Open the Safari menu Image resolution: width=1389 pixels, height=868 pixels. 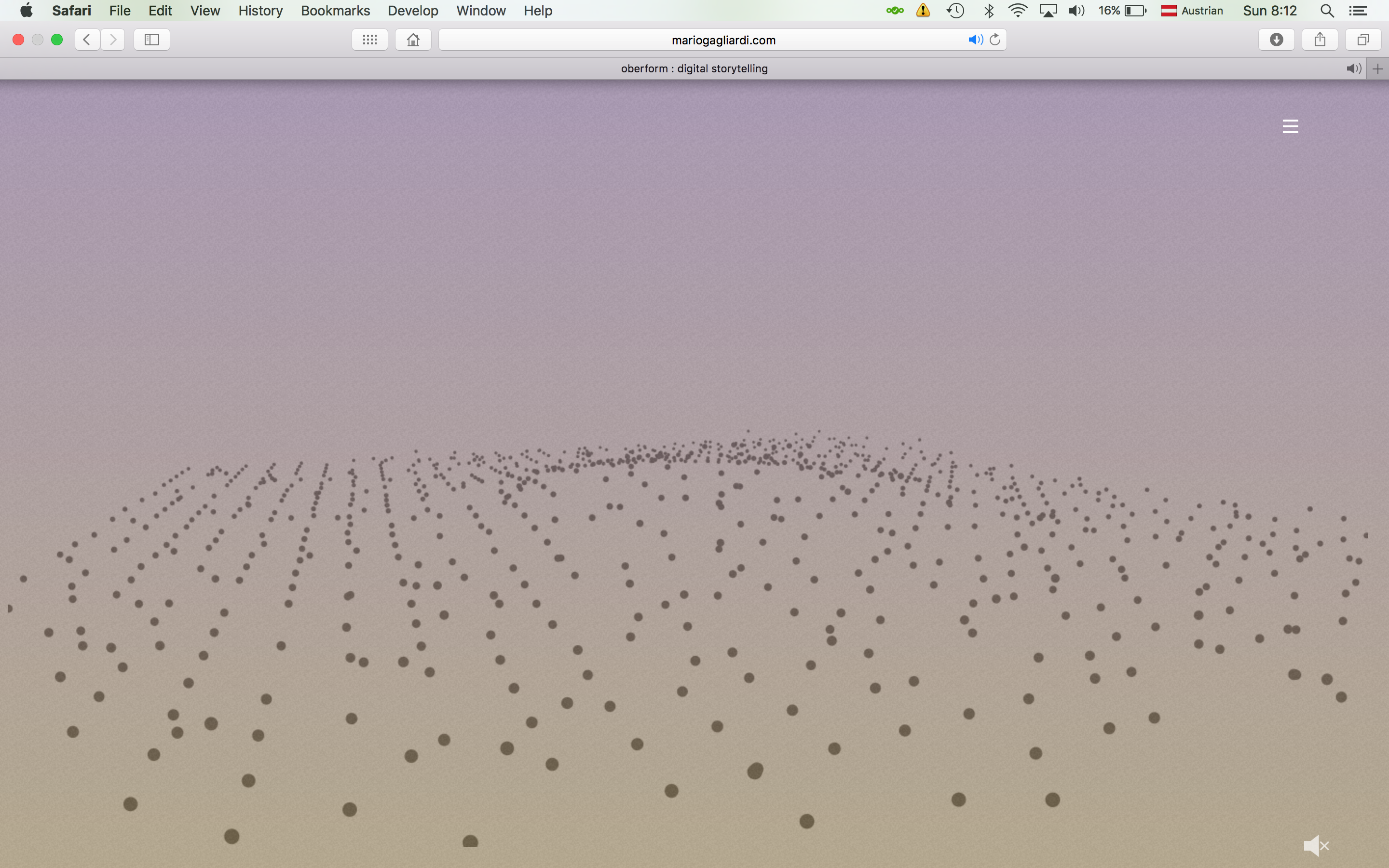coord(72,10)
